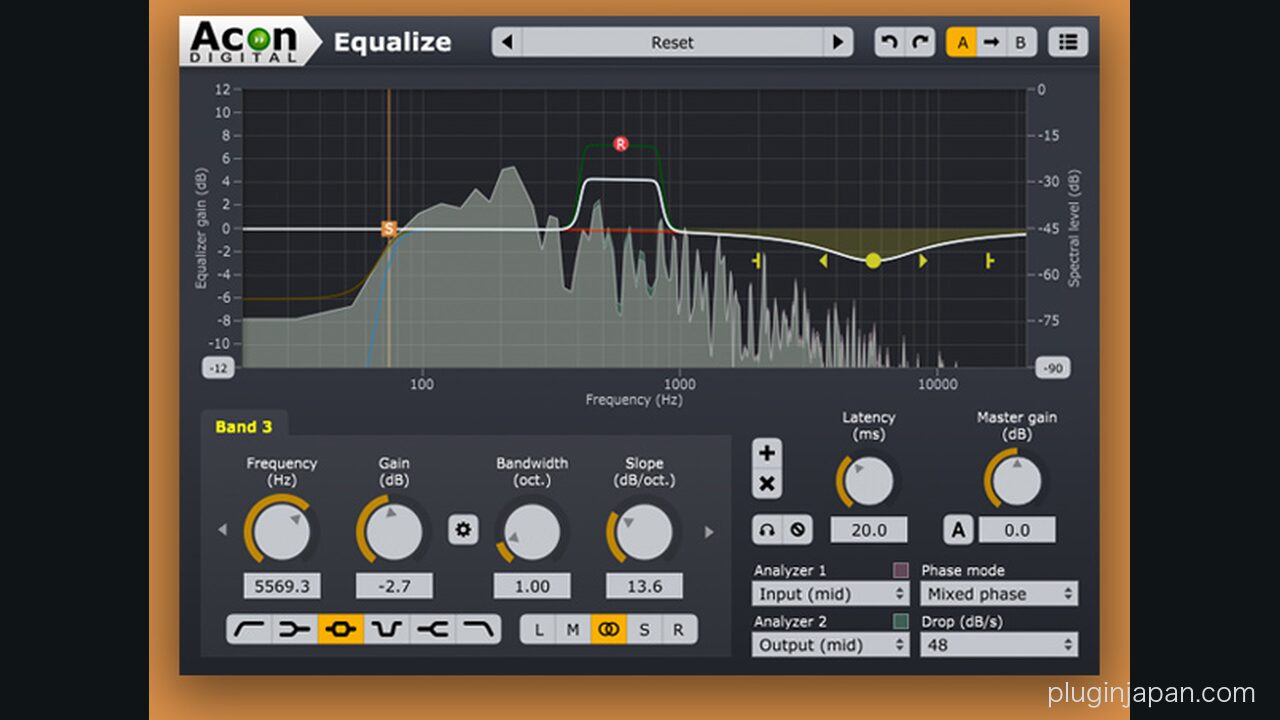Set channel mode to stereo linked

pyautogui.click(x=608, y=629)
